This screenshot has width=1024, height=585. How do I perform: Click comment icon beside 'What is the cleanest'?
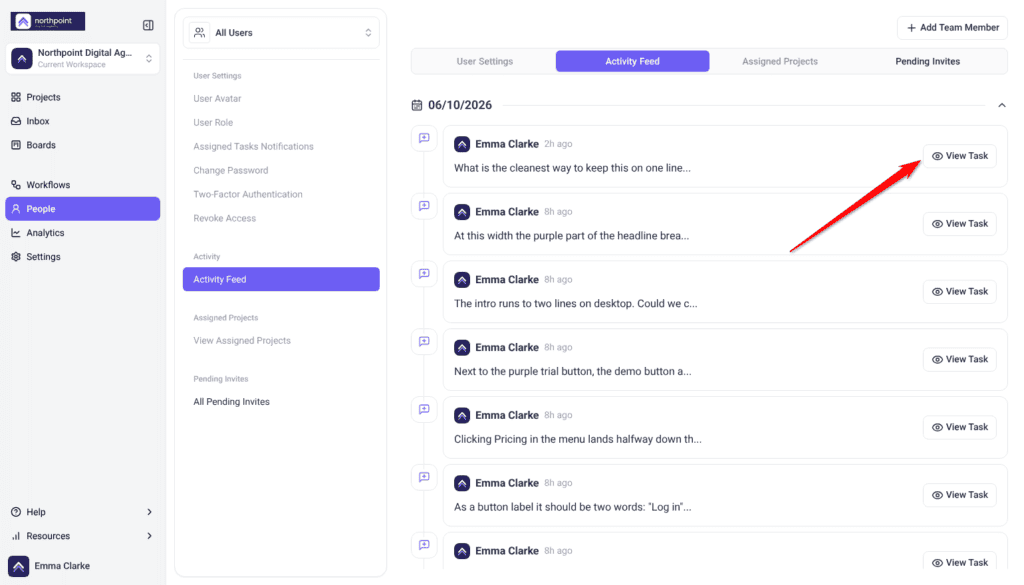point(424,138)
